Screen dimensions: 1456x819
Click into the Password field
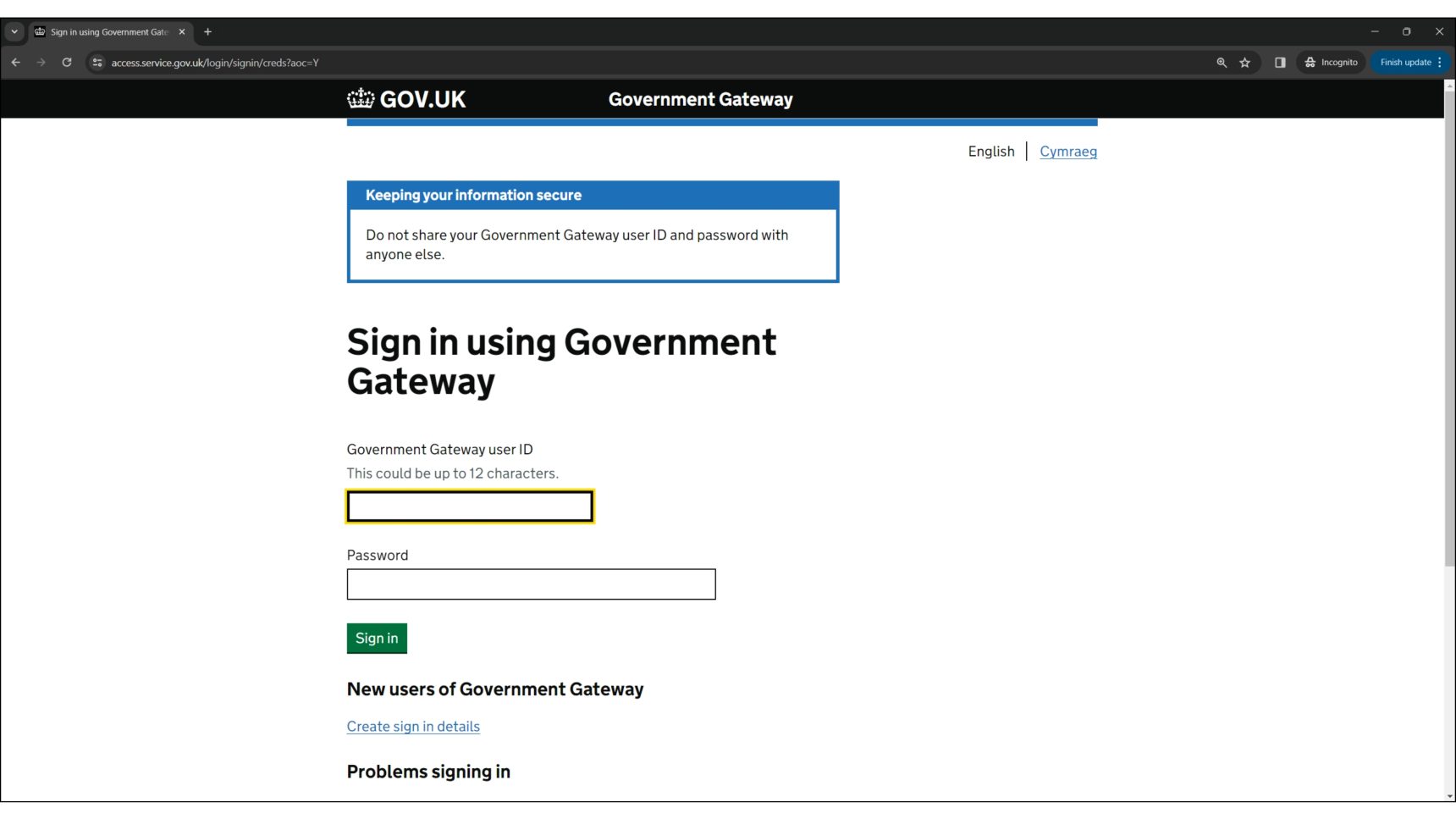pos(531,584)
